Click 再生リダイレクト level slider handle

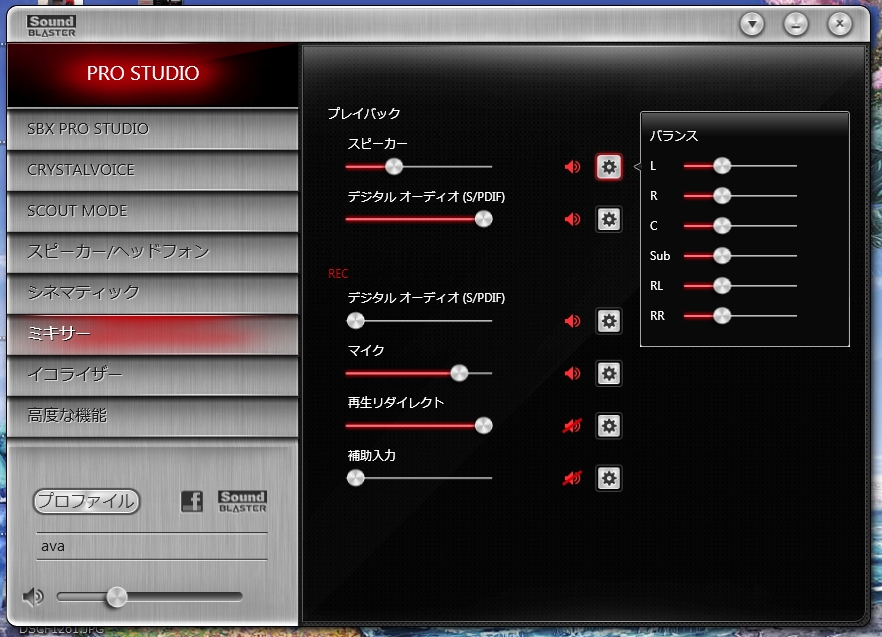pos(483,425)
